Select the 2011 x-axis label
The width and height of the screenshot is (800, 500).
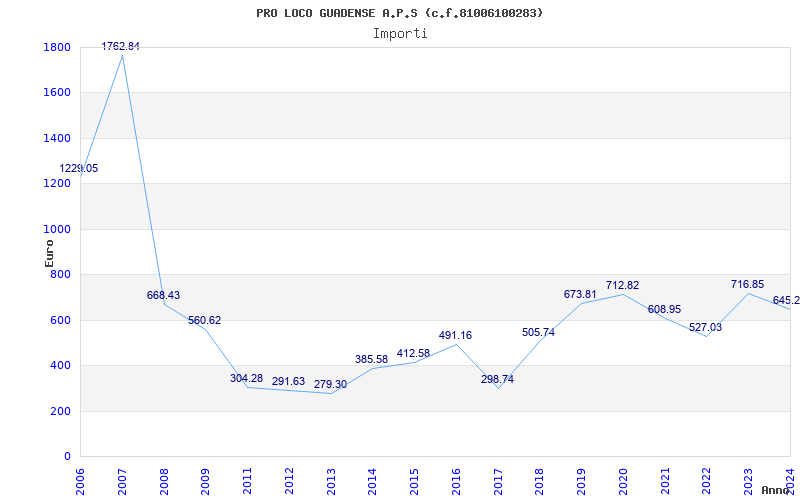[247, 481]
